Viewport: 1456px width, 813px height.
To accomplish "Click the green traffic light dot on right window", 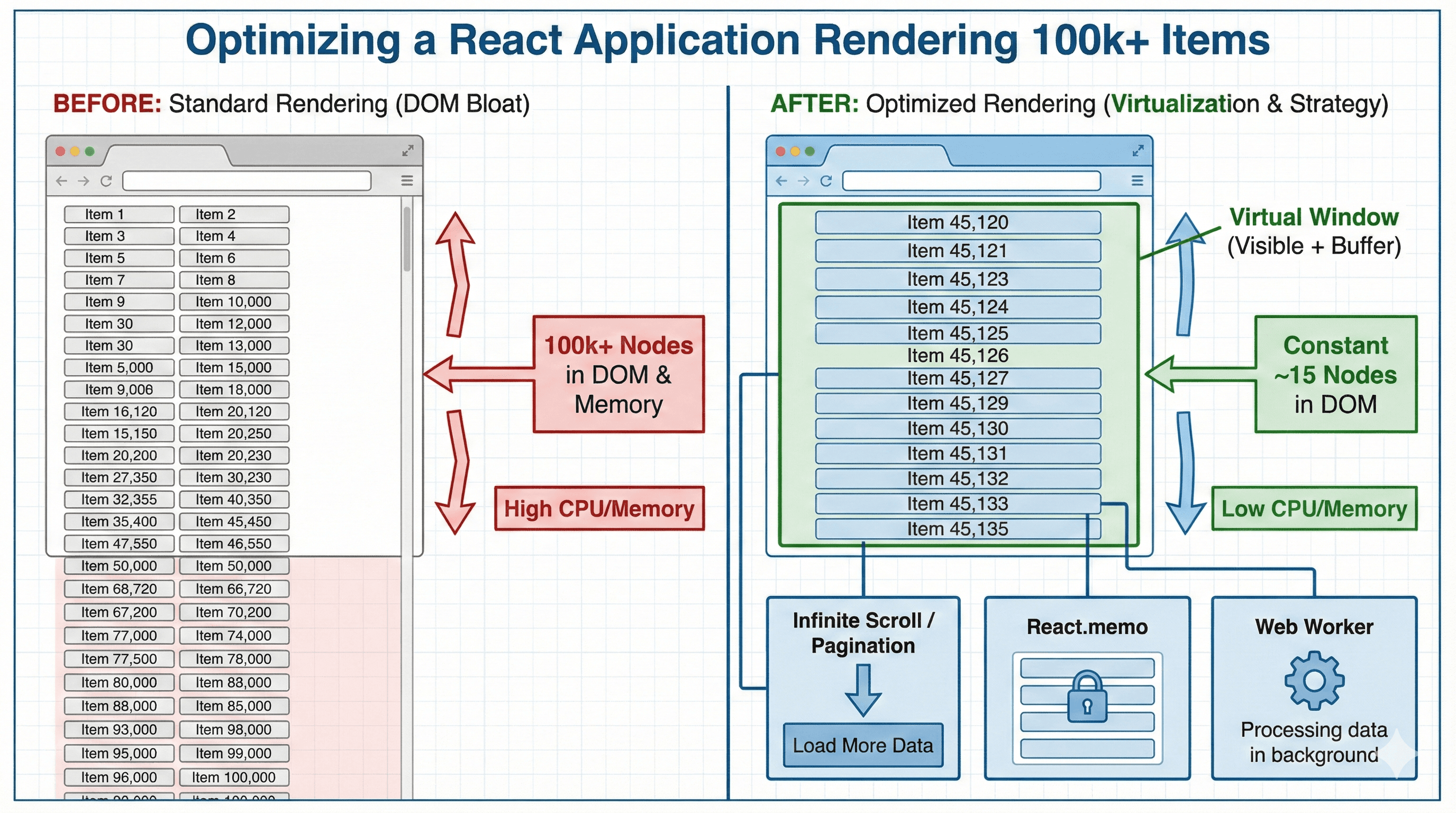I will click(811, 151).
